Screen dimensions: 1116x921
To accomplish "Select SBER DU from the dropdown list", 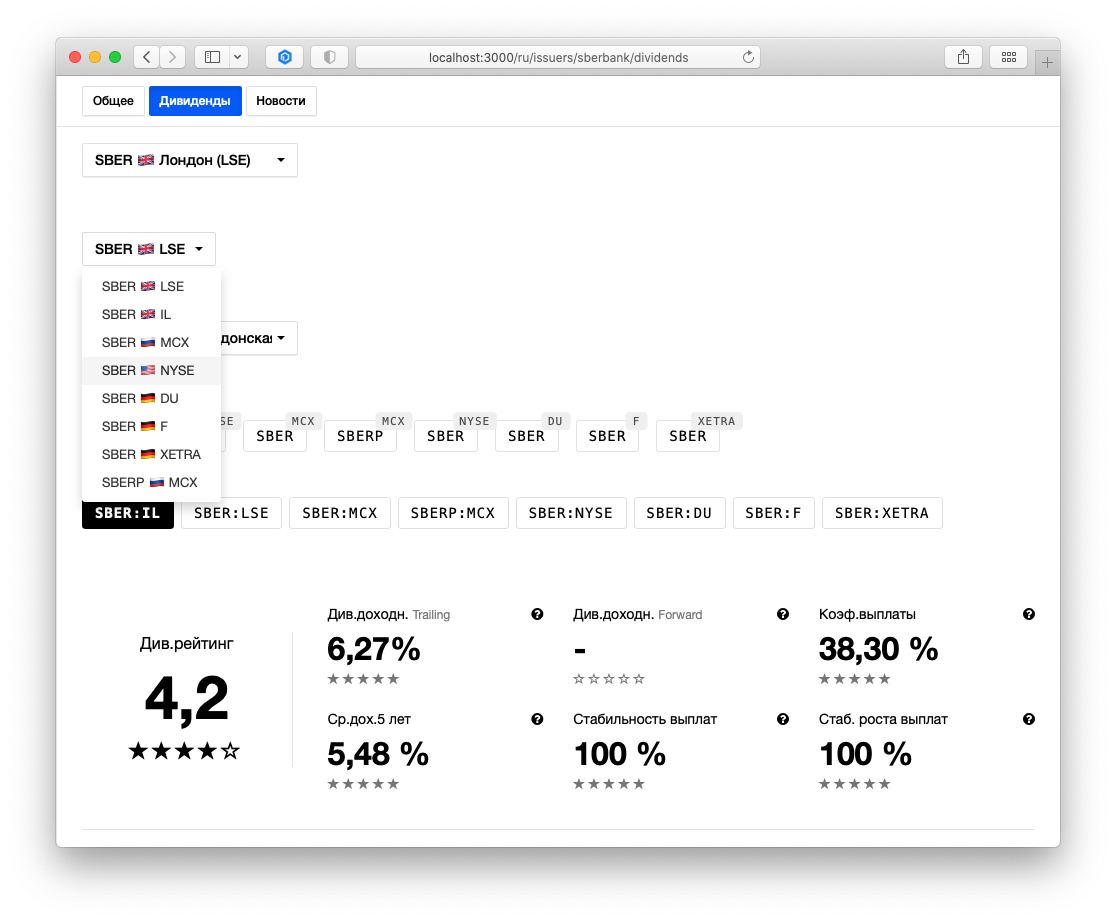I will click(152, 399).
